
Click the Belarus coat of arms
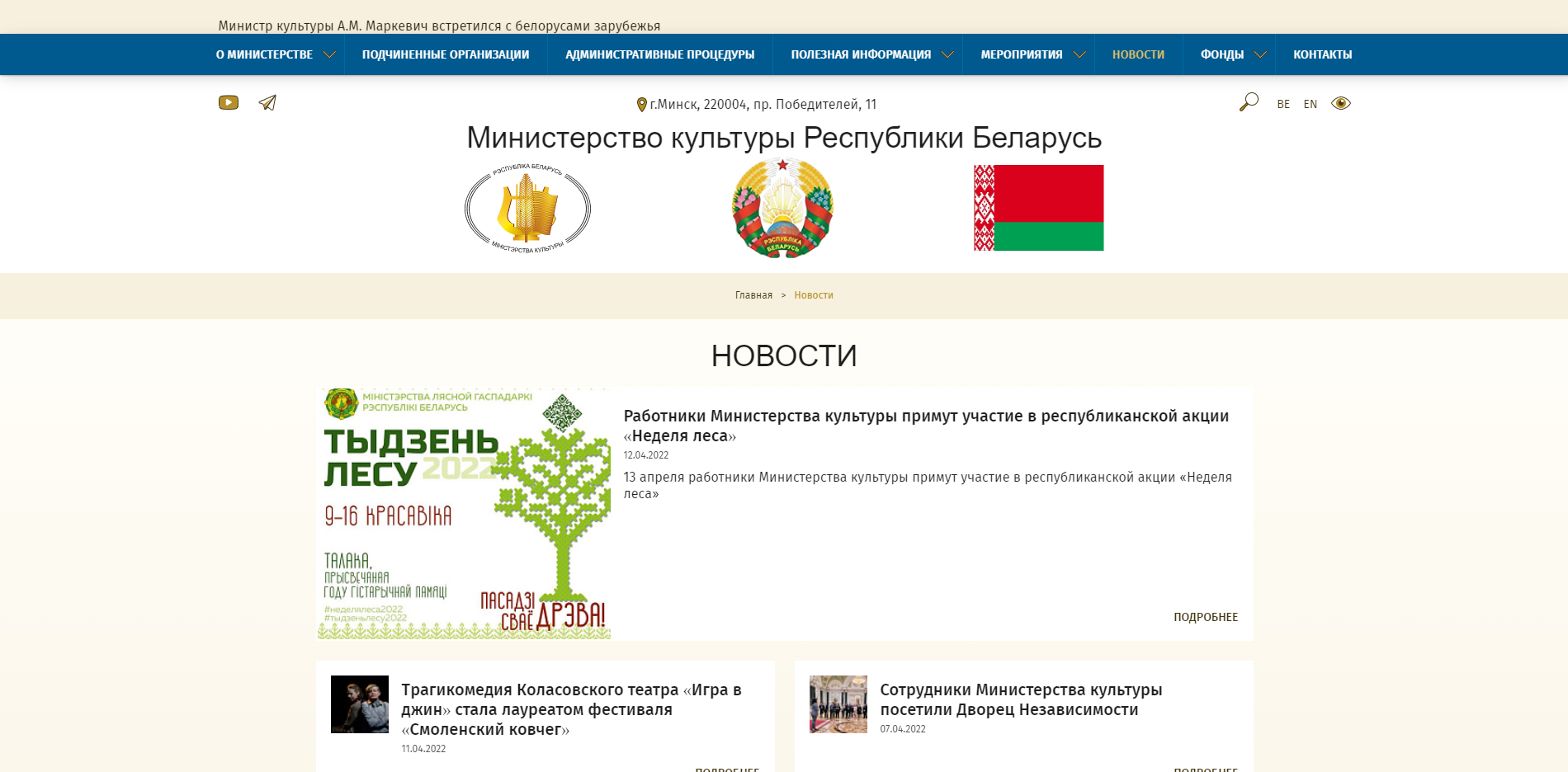pos(782,208)
